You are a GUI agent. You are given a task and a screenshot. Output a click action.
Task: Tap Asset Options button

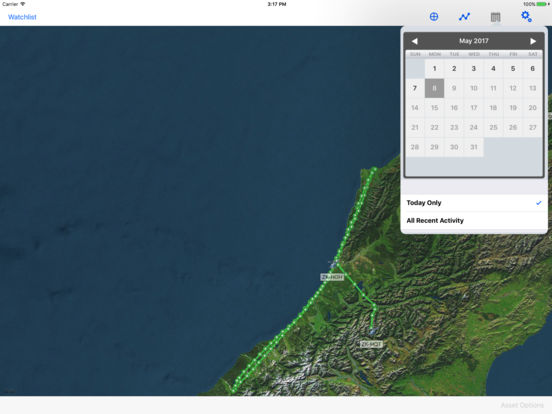pyautogui.click(x=522, y=405)
